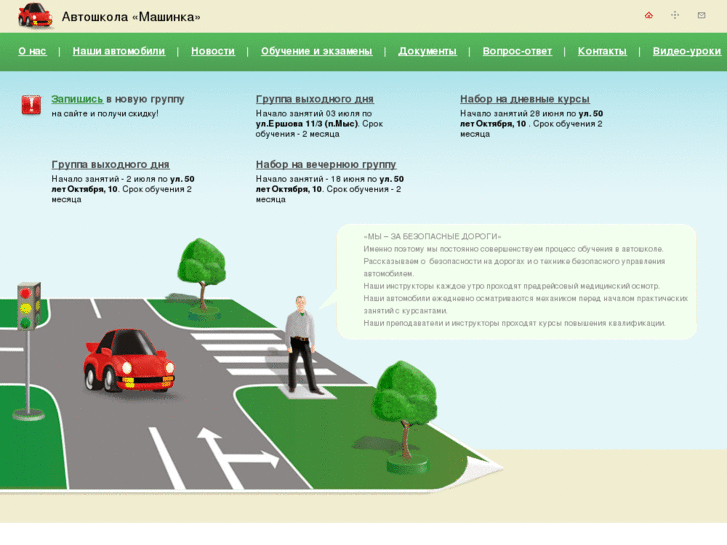Click the «Автошкола «Машинка»» site title
This screenshot has height=545, width=727.
coord(131,17)
